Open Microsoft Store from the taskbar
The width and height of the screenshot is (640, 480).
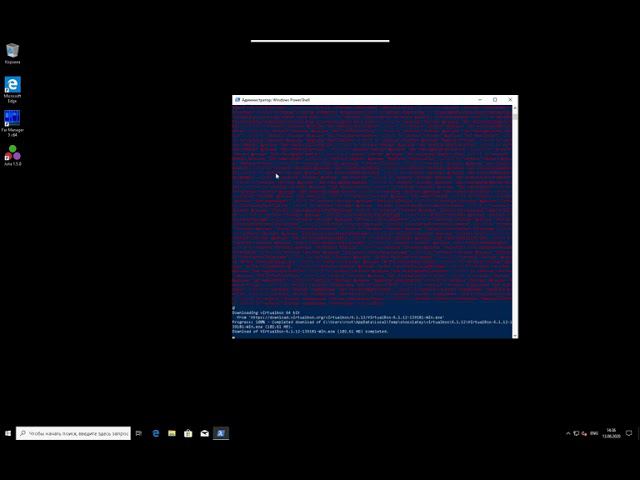188,433
